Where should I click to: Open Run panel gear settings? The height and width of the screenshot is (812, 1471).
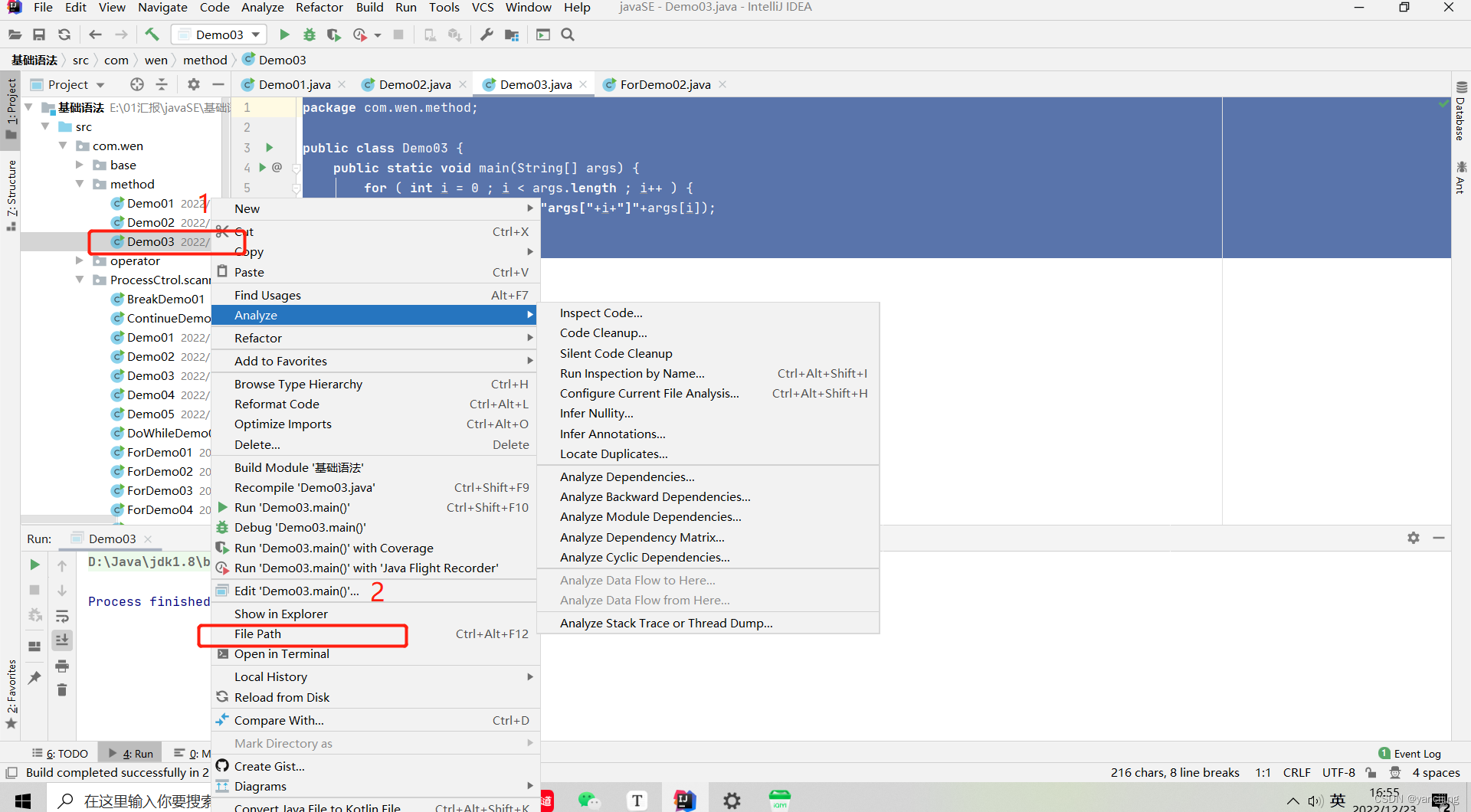point(1414,538)
